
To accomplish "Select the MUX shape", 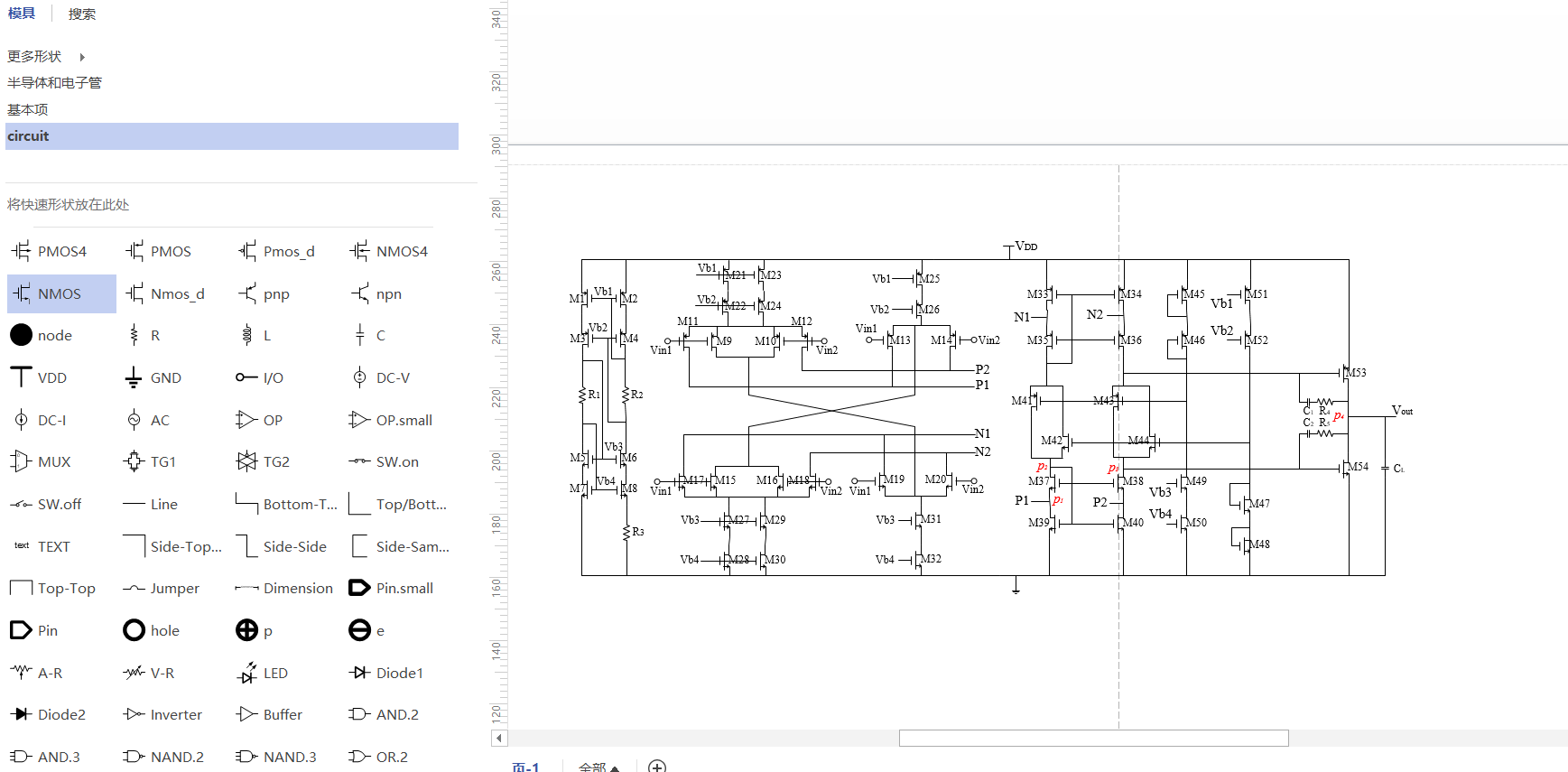I will point(42,461).
